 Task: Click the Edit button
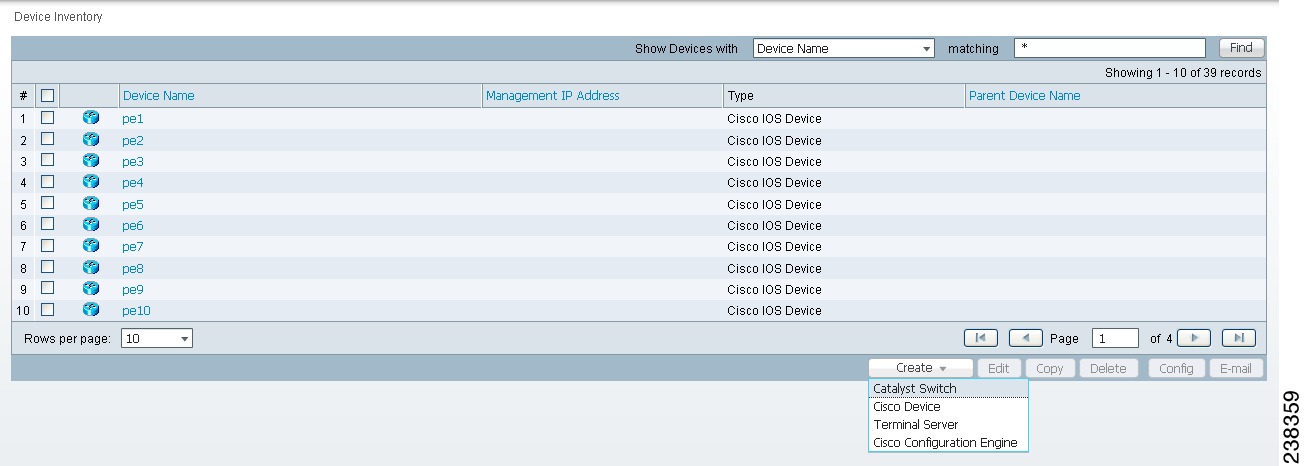click(x=998, y=368)
